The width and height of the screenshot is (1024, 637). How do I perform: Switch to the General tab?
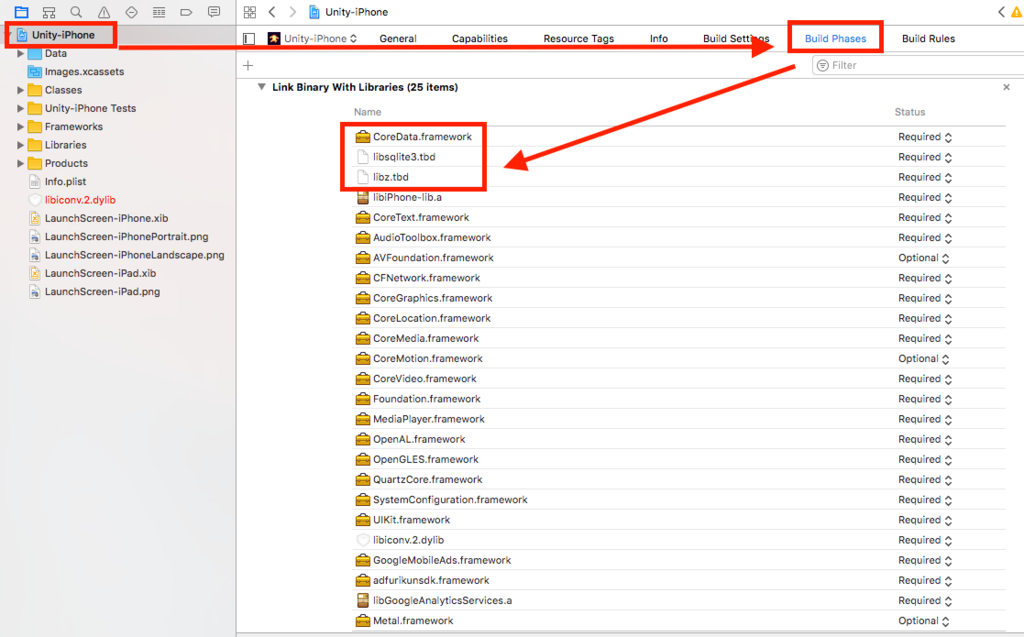tap(398, 39)
